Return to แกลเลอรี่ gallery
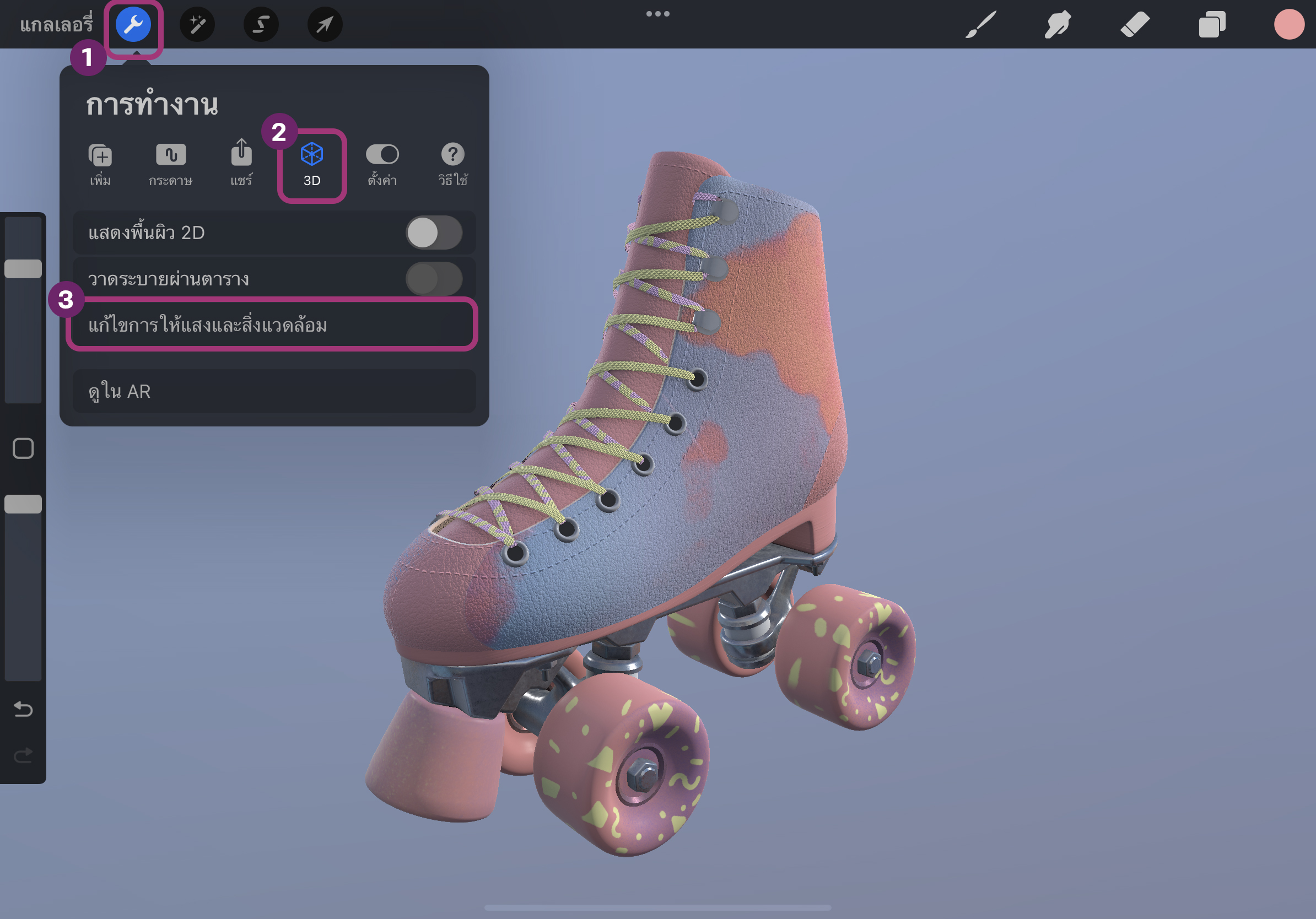This screenshot has height=919, width=1316. pos(56,25)
